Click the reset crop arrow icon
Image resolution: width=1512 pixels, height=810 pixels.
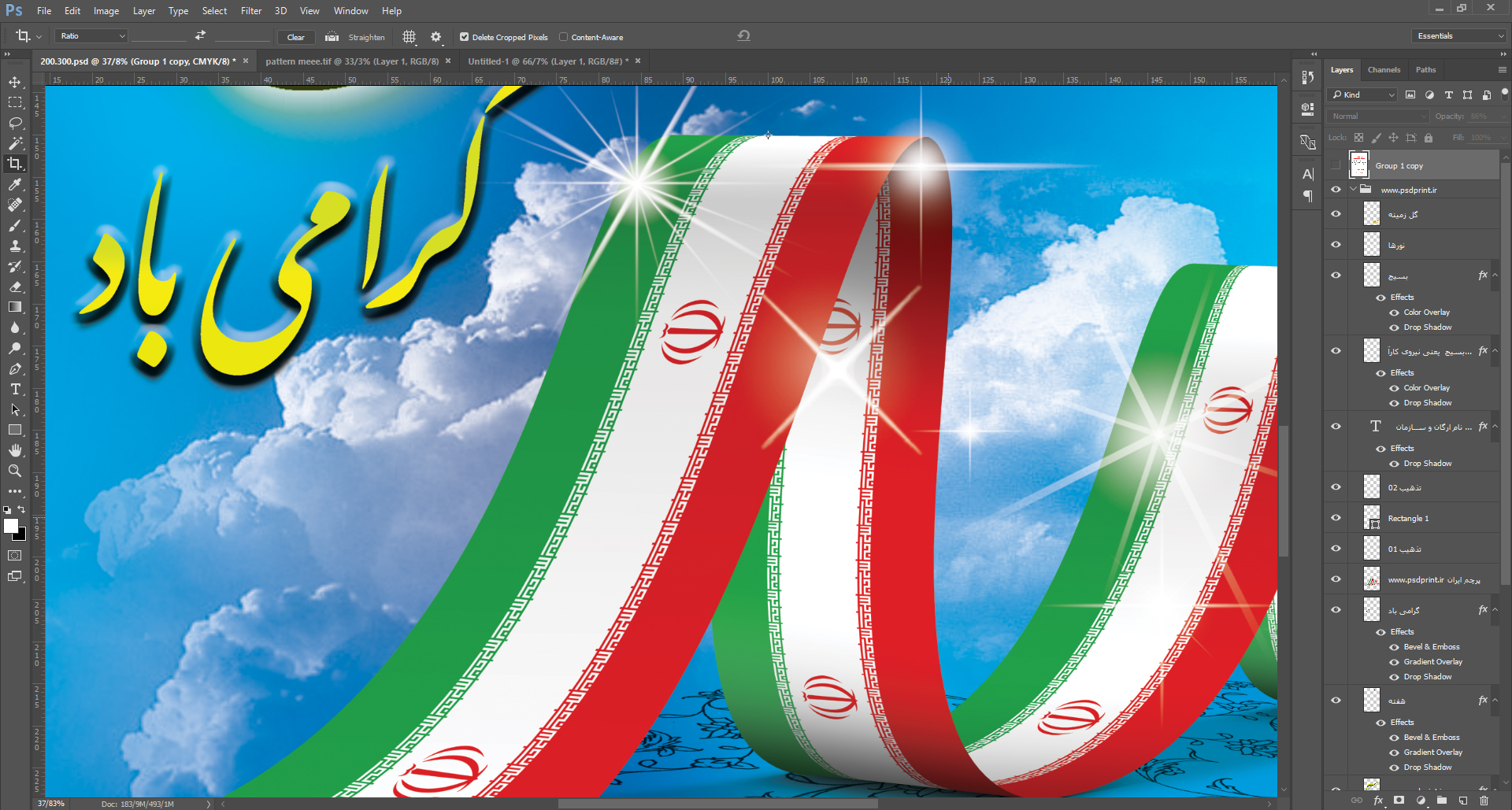click(743, 35)
